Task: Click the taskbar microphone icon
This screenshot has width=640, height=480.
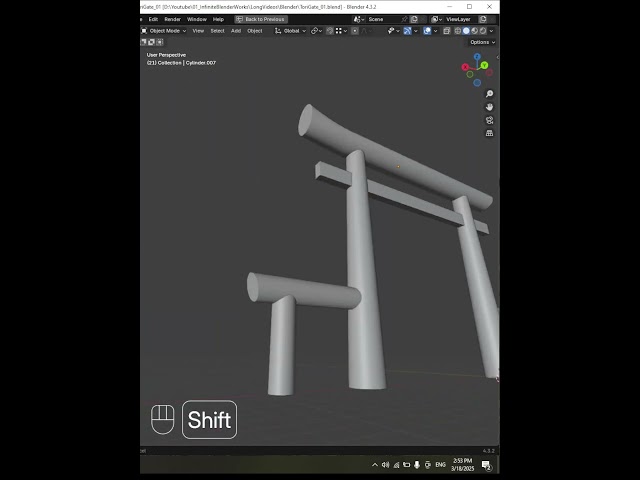Action: (x=417, y=464)
